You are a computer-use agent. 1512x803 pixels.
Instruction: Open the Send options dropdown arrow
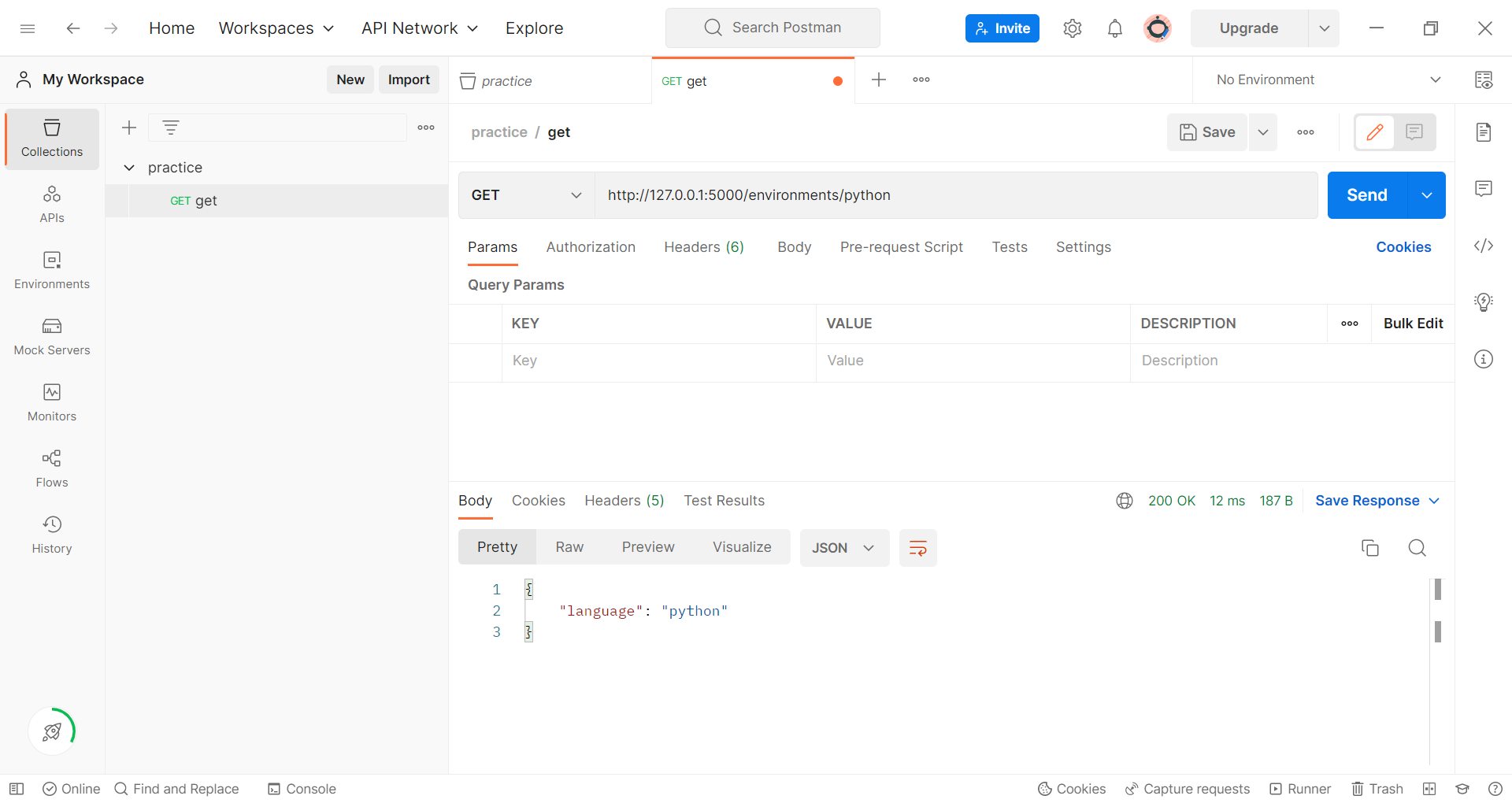(1426, 195)
